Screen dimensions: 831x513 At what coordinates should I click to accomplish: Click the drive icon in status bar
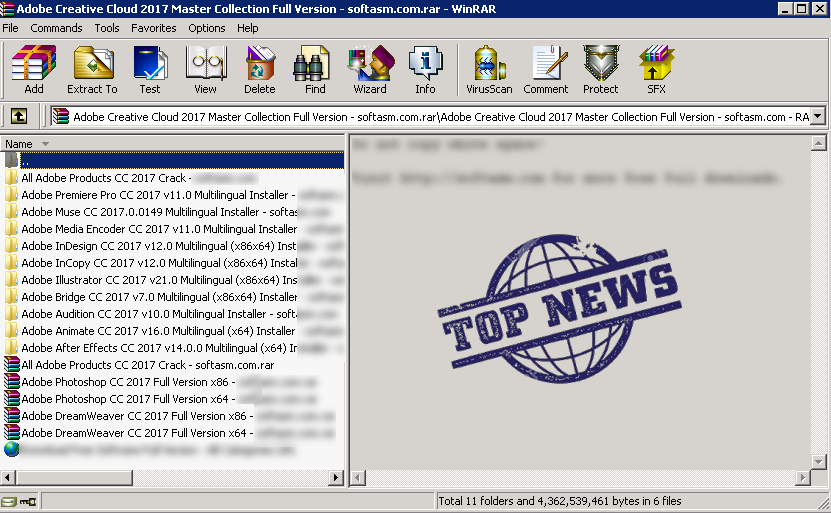click(x=9, y=501)
